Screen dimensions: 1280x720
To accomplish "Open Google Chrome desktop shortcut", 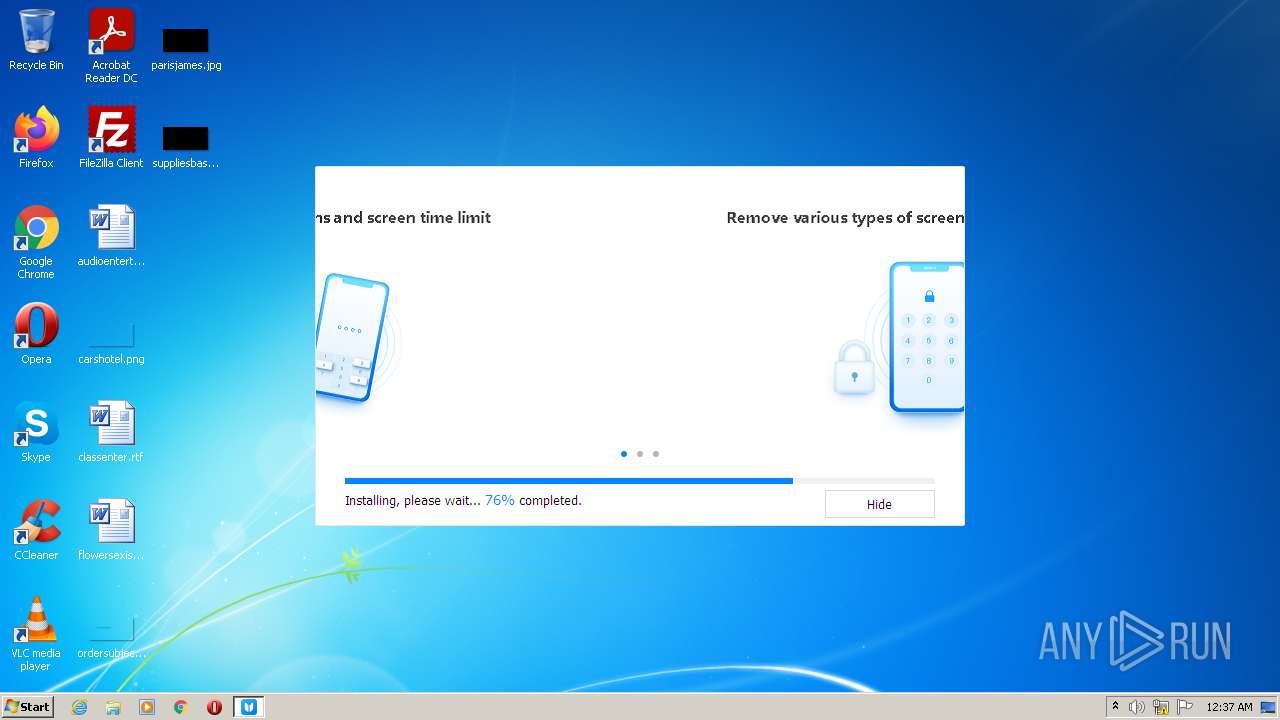I will 36,242.
